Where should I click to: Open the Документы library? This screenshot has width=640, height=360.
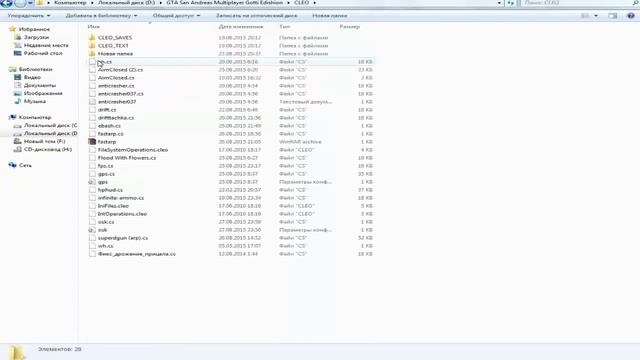(40, 85)
